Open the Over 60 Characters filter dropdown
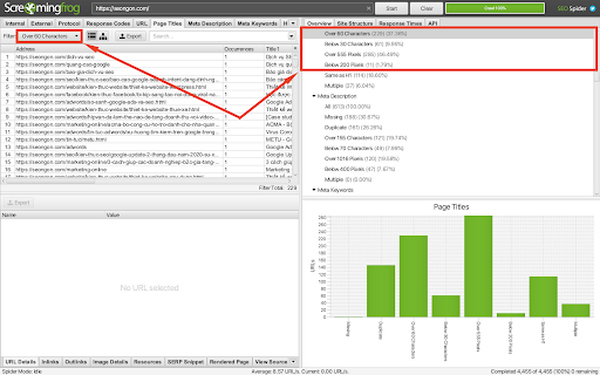Image resolution: width=600 pixels, height=375 pixels. tap(50, 36)
